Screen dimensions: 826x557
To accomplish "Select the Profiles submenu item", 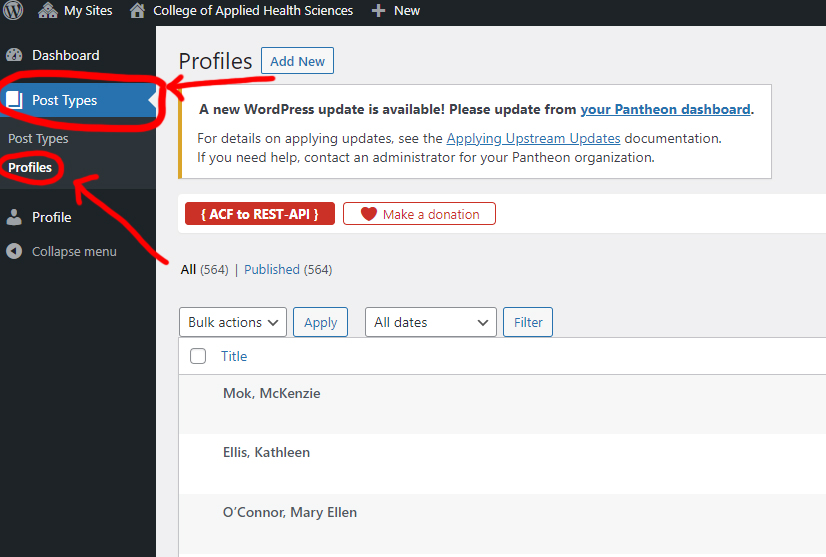I will click(30, 168).
